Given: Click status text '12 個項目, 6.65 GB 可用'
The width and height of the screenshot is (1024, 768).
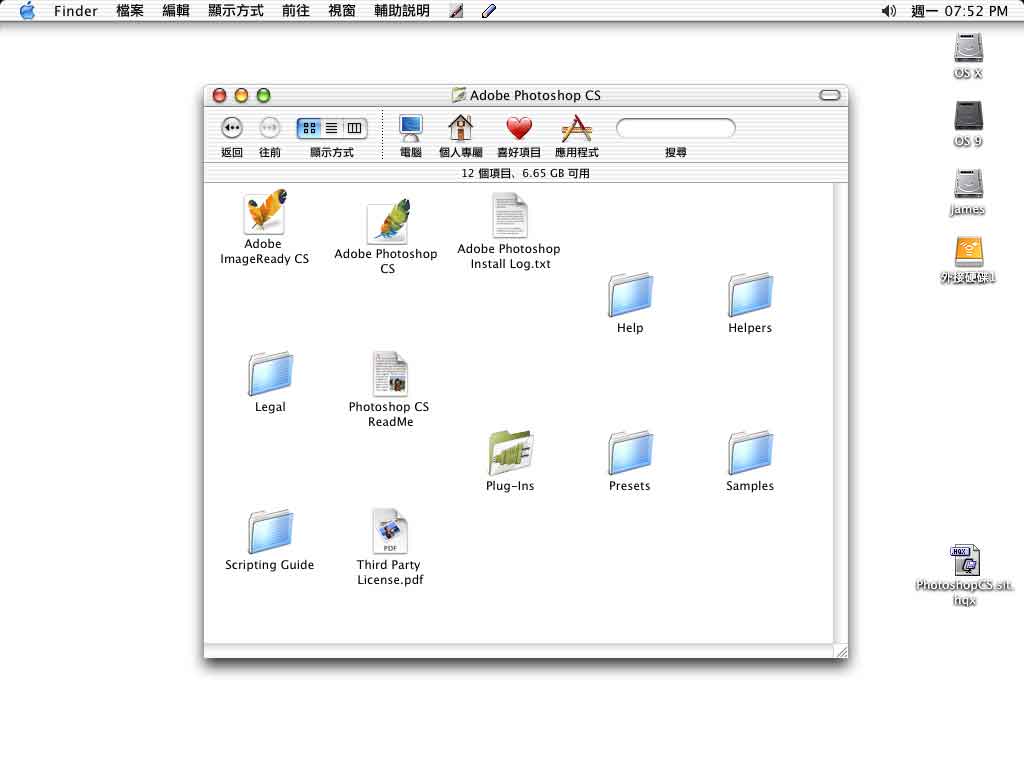Looking at the screenshot, I should pos(526,174).
